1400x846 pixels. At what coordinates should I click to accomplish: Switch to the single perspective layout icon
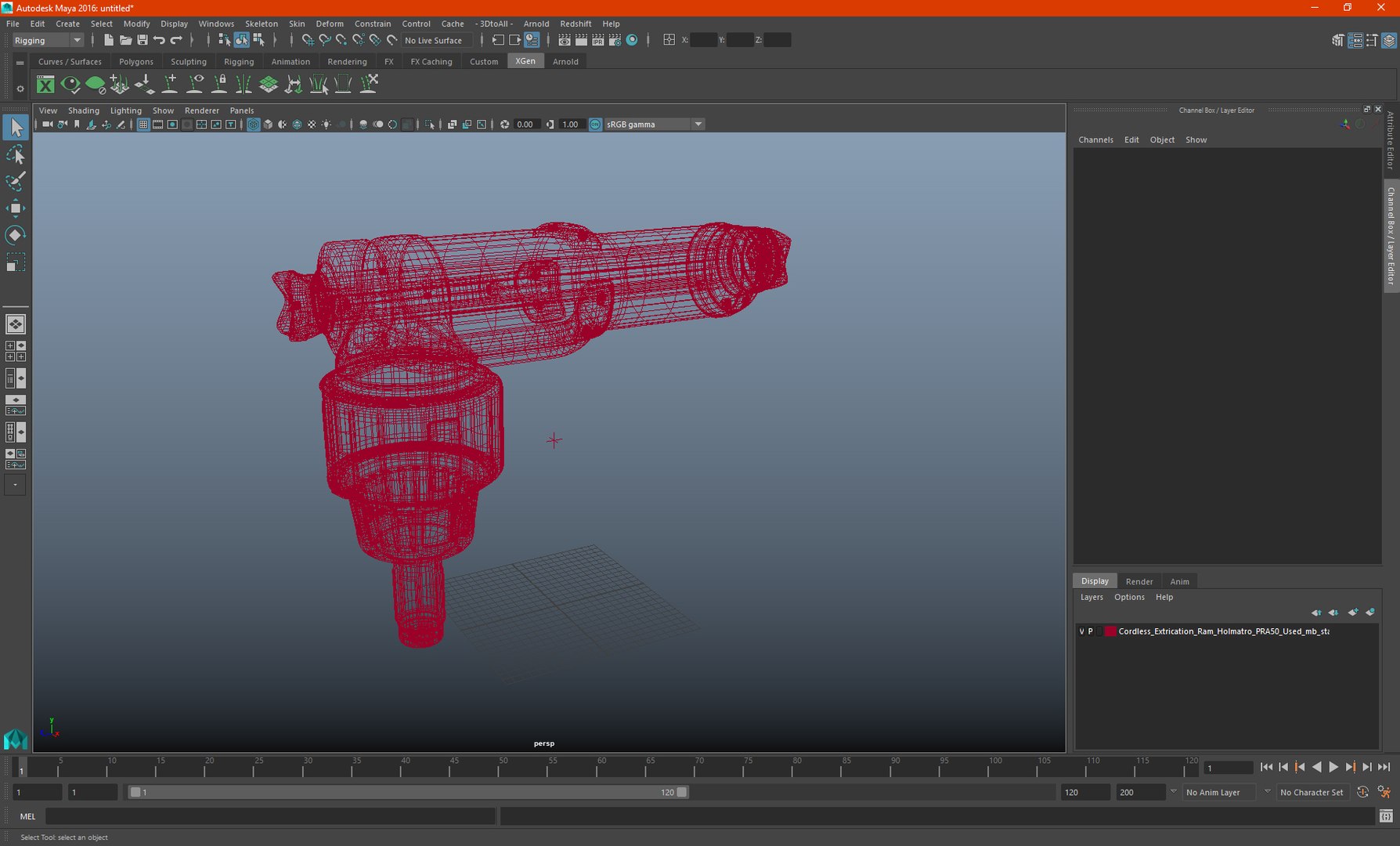point(15,324)
